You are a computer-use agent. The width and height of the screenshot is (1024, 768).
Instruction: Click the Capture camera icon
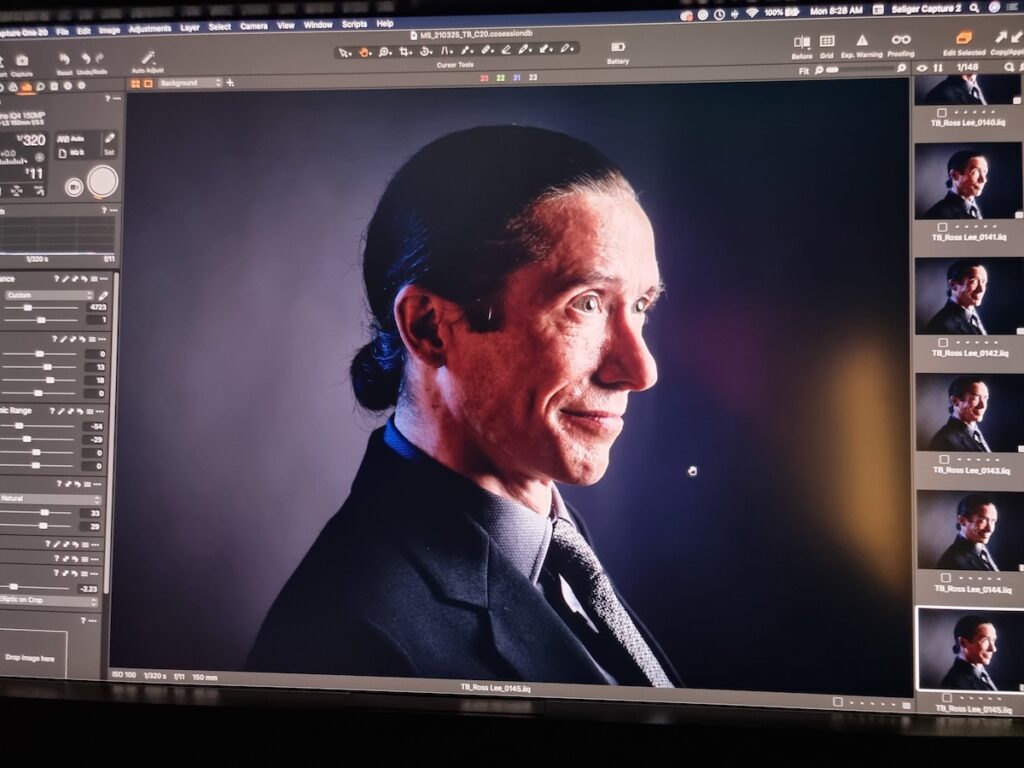click(21, 61)
